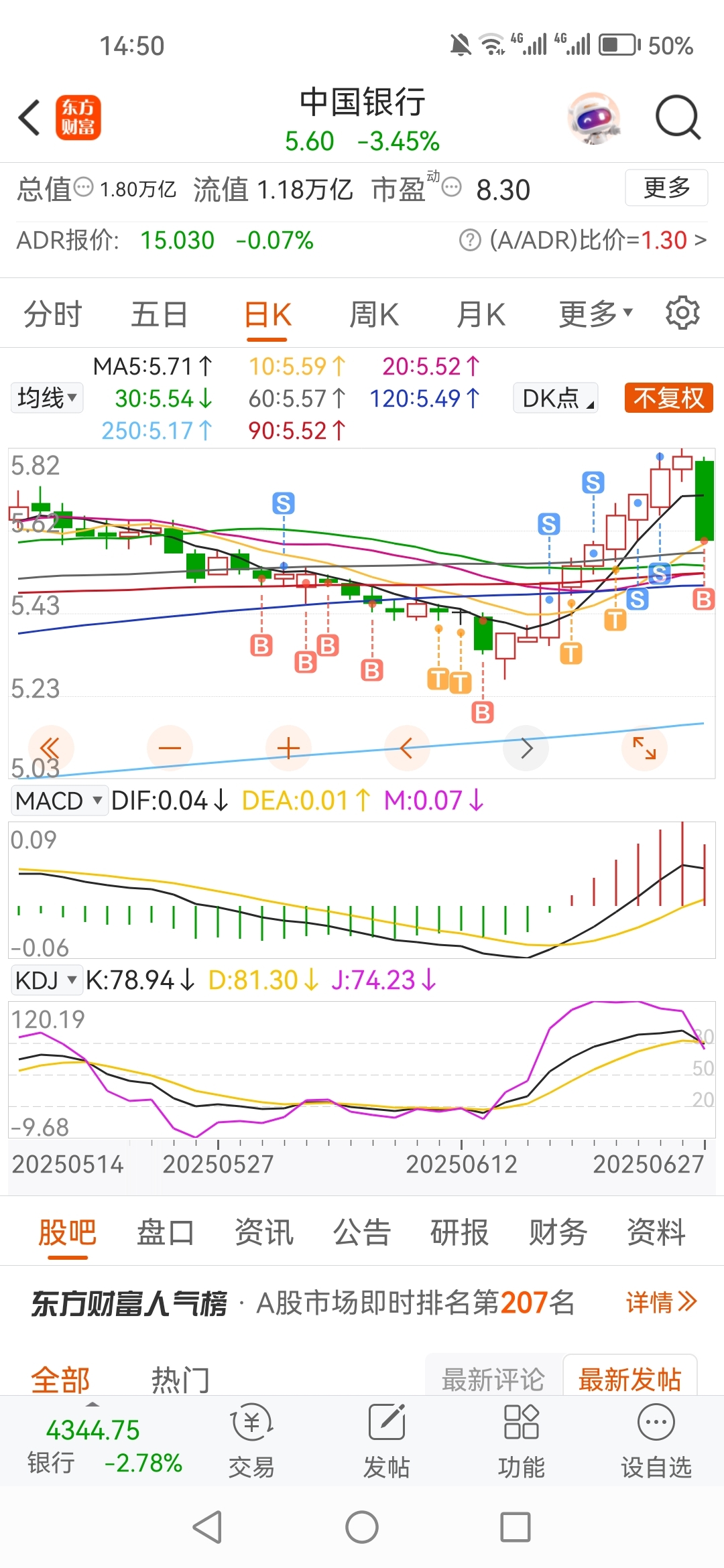Tap the back arrow icon
This screenshot has height=1568, width=724.
click(29, 118)
